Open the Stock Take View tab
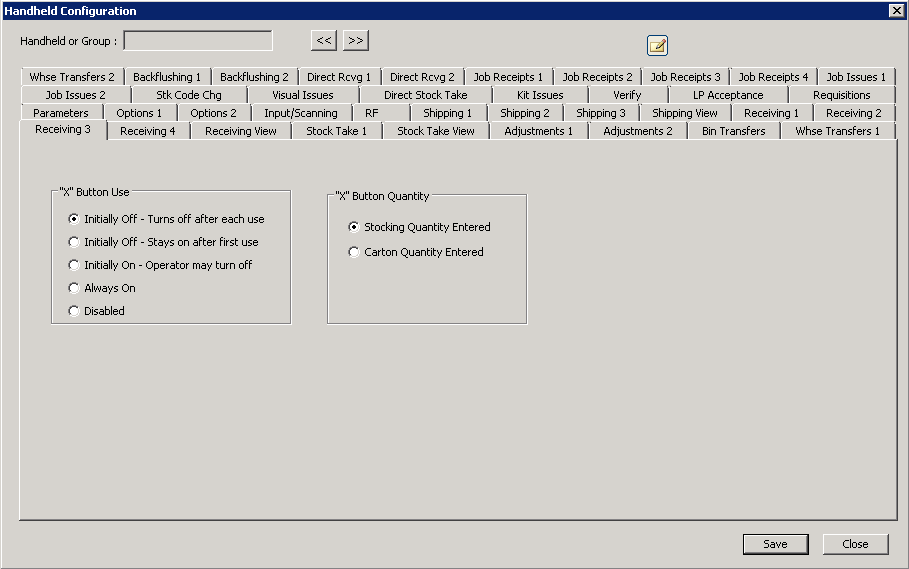 435,131
